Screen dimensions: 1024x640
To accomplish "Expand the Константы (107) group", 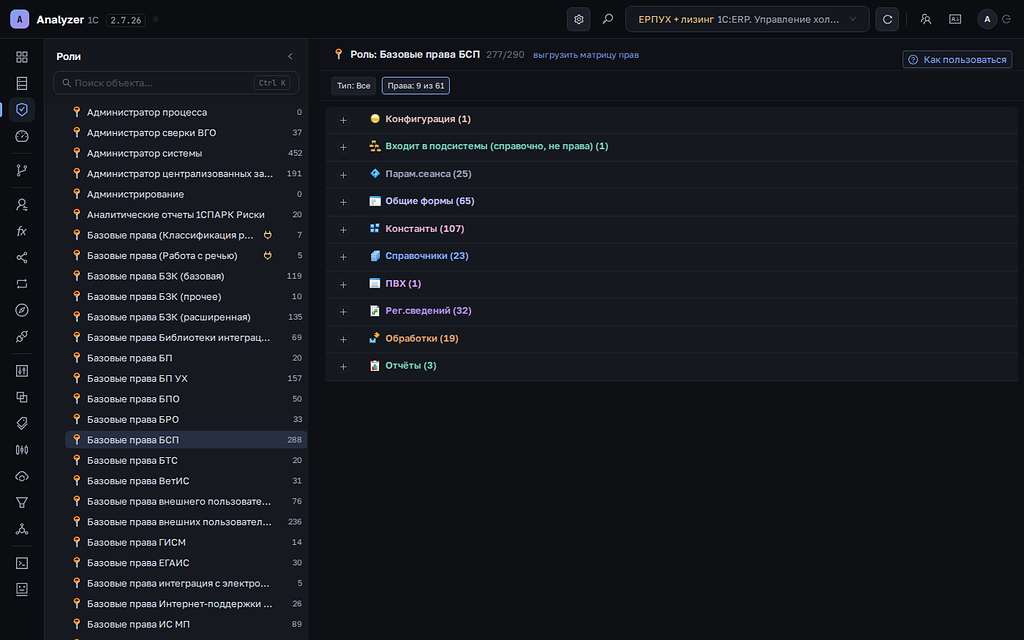I will coord(344,229).
